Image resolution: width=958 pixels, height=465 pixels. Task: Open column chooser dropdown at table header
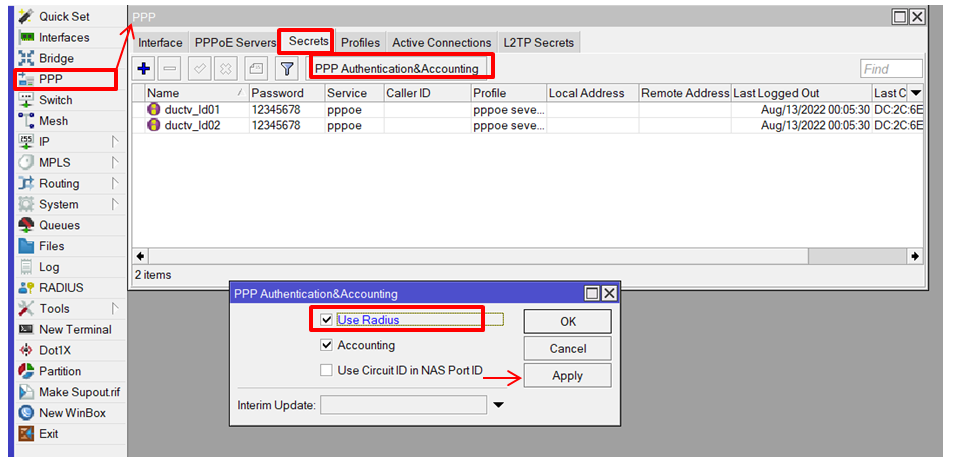point(915,93)
